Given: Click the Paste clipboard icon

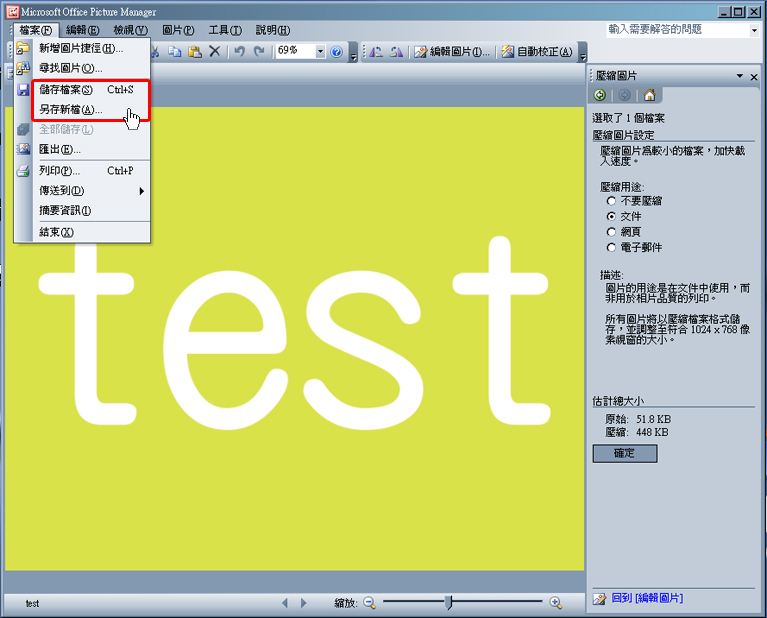Looking at the screenshot, I should coord(195,51).
